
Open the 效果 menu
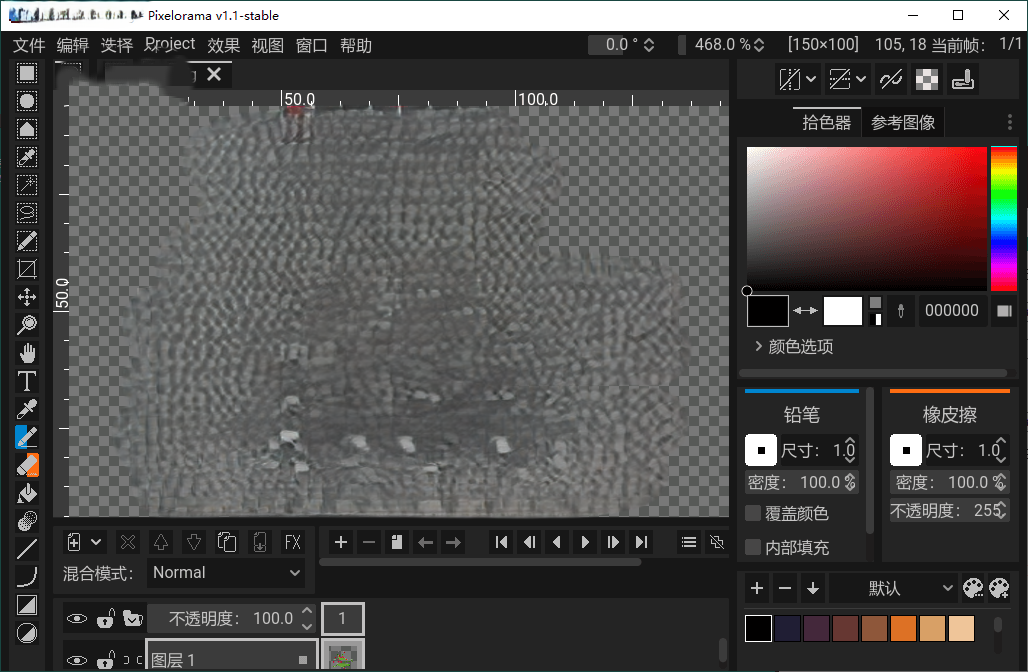[x=224, y=45]
